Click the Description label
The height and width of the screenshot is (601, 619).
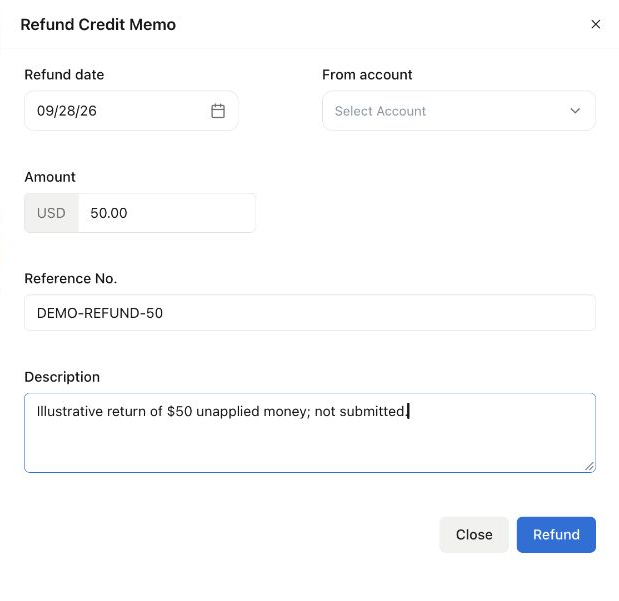click(62, 377)
